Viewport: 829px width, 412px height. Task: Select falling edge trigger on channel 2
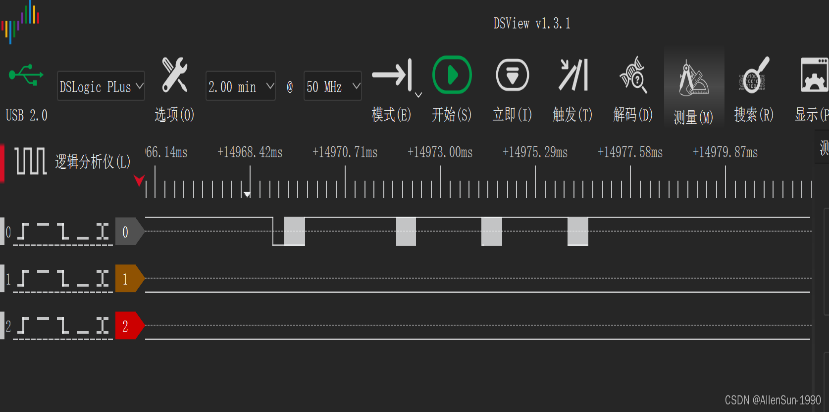63,326
